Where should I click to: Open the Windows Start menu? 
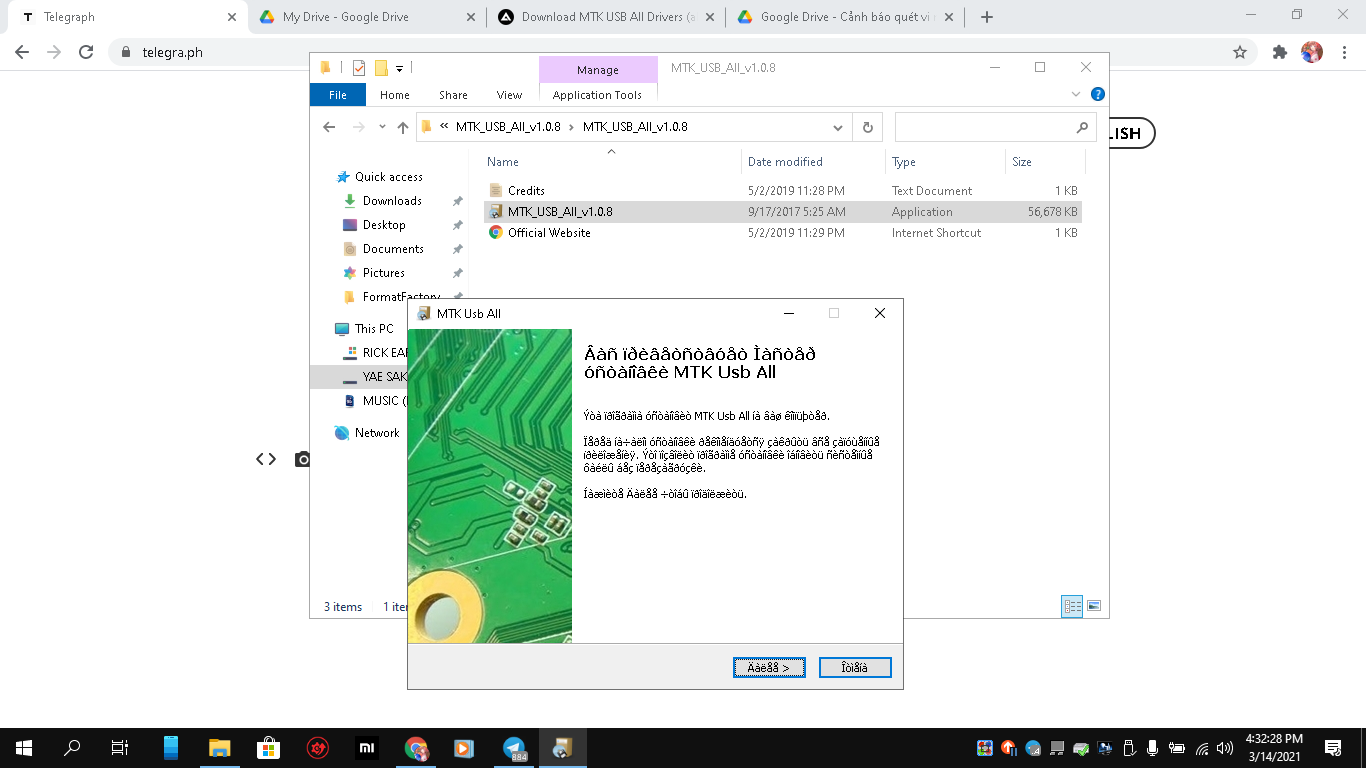coord(24,748)
